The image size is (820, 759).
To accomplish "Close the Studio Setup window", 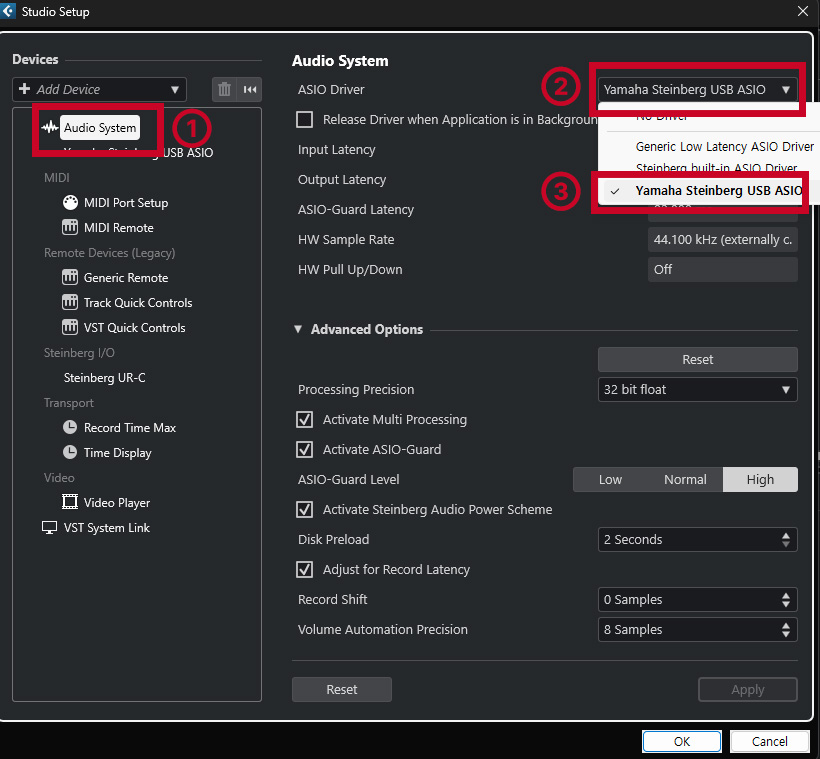I will click(803, 11).
